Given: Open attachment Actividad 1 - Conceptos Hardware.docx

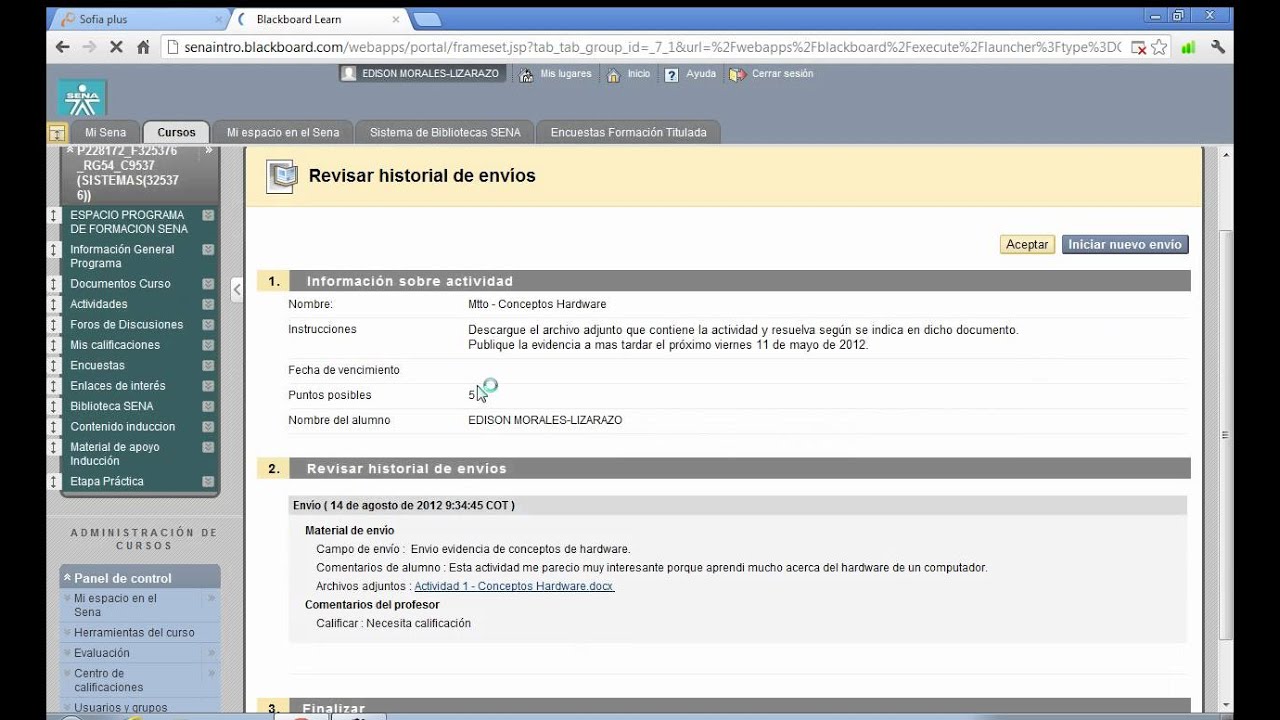Looking at the screenshot, I should [514, 586].
